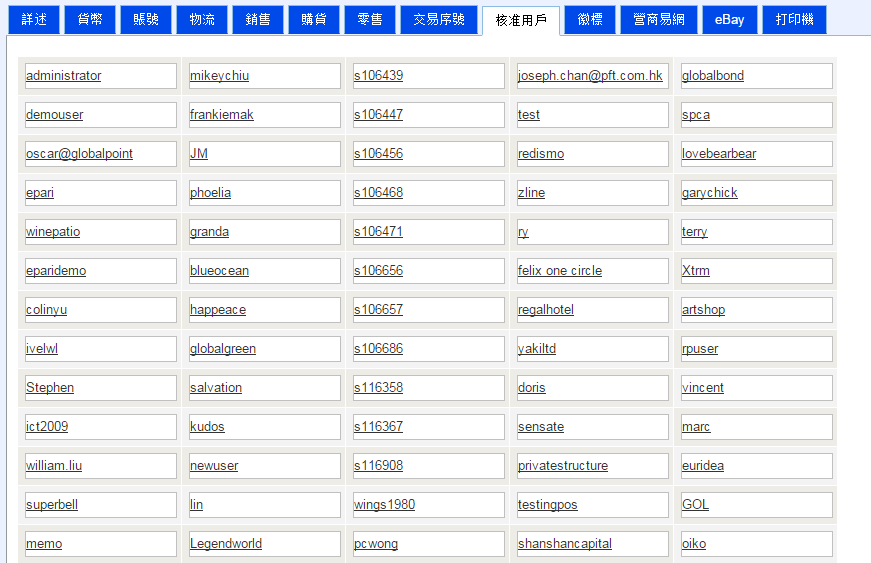The image size is (871, 563).
Task: Open the colinyu user link
Action: tap(46, 309)
